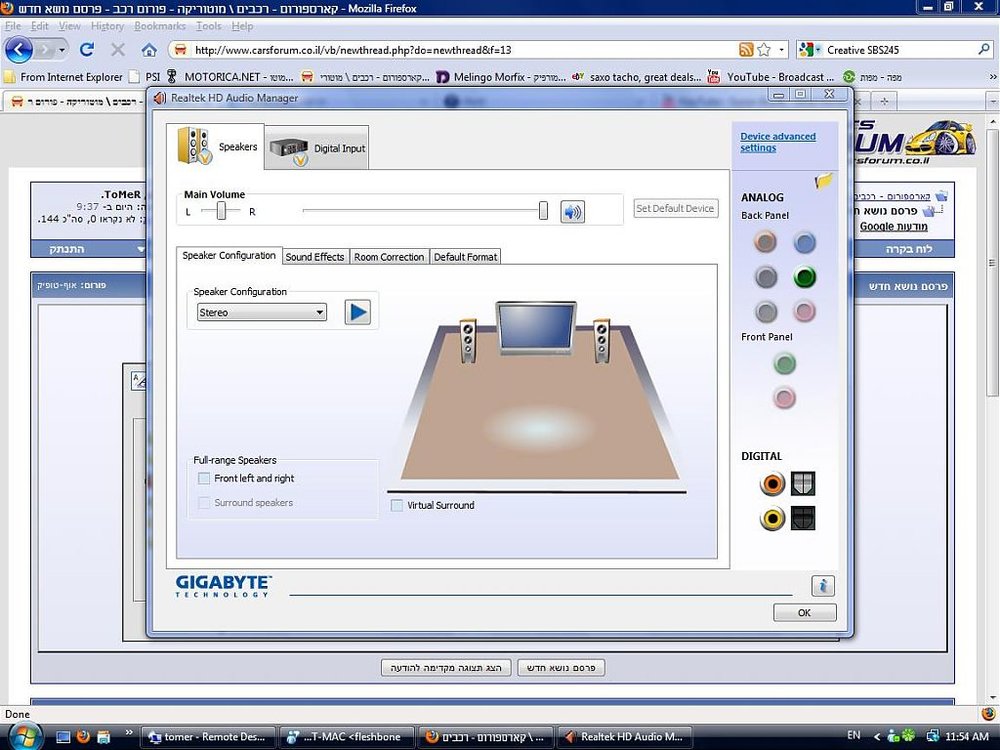Screen dimensions: 1000x750
Task: Click the orange jack in Back Panel
Action: [765, 242]
